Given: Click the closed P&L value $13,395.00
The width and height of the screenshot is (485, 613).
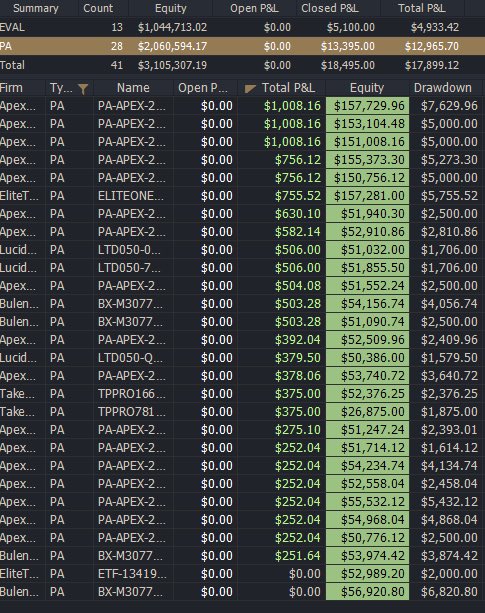Looking at the screenshot, I should 348,46.
